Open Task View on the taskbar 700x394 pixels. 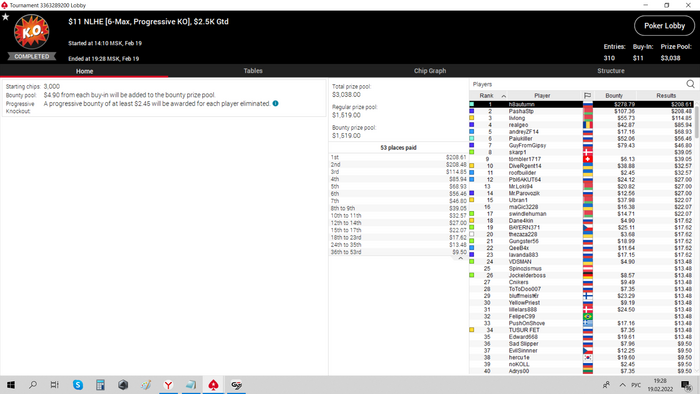coord(54,385)
